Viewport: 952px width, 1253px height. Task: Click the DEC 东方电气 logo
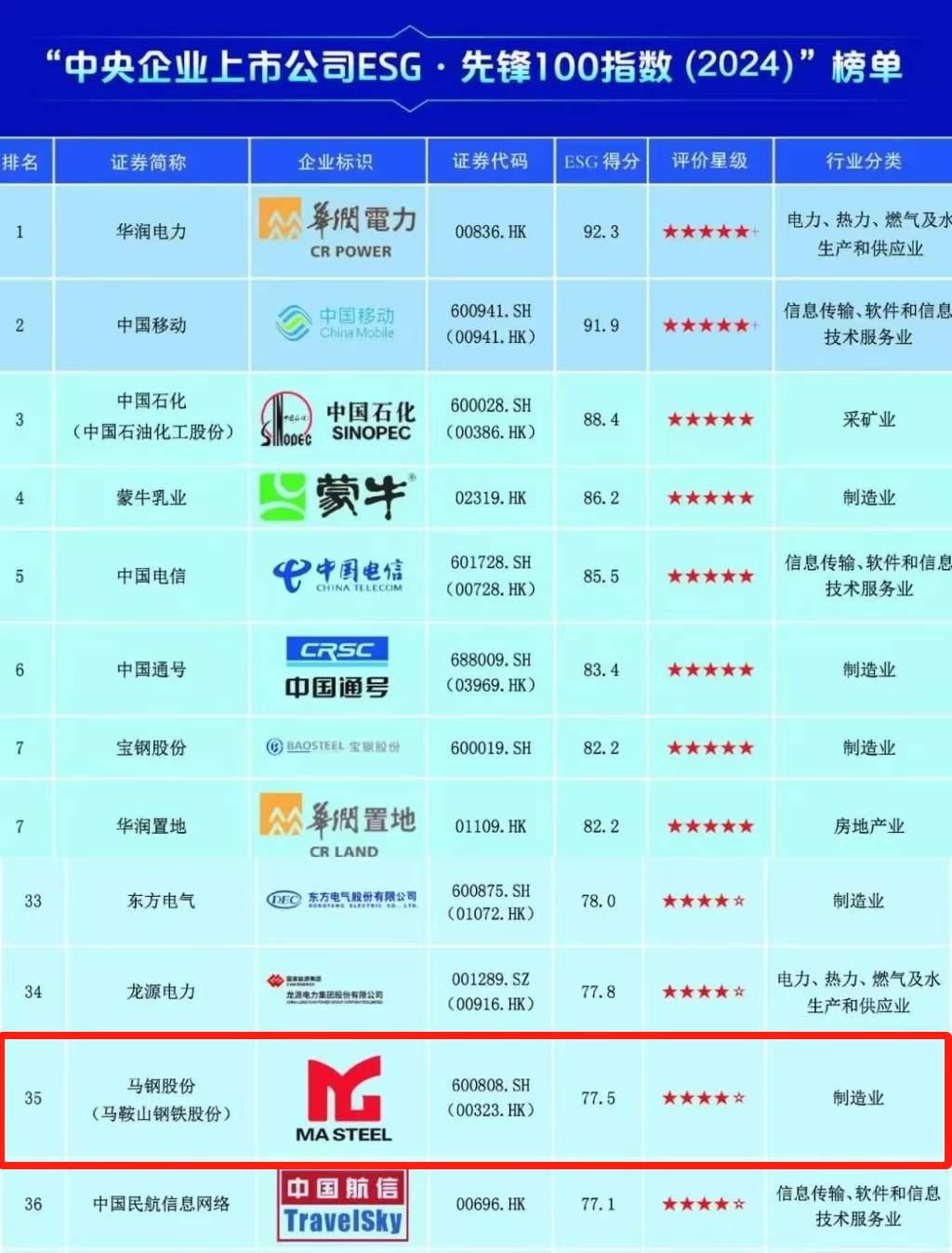(x=341, y=899)
